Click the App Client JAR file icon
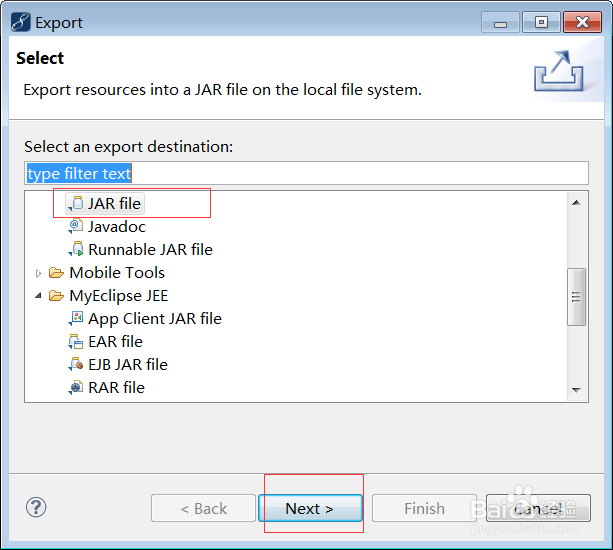Image resolution: width=613 pixels, height=550 pixels. pyautogui.click(x=76, y=319)
